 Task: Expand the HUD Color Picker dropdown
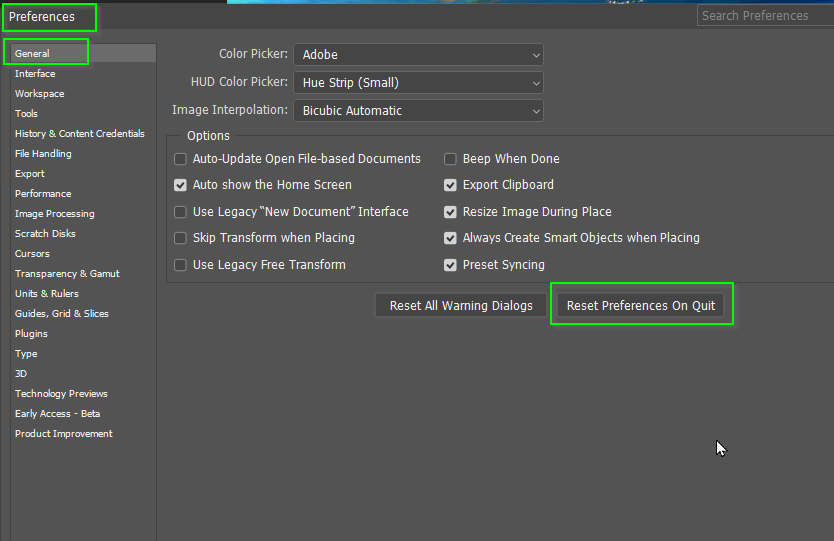pyautogui.click(x=418, y=83)
